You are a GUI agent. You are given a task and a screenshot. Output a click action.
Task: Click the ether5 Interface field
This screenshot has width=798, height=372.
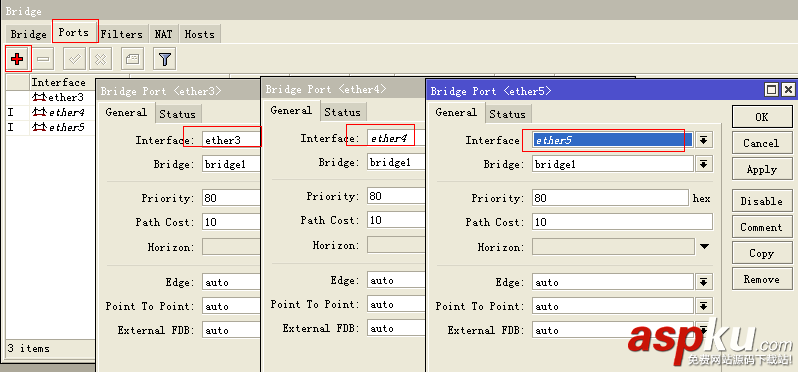[613, 140]
